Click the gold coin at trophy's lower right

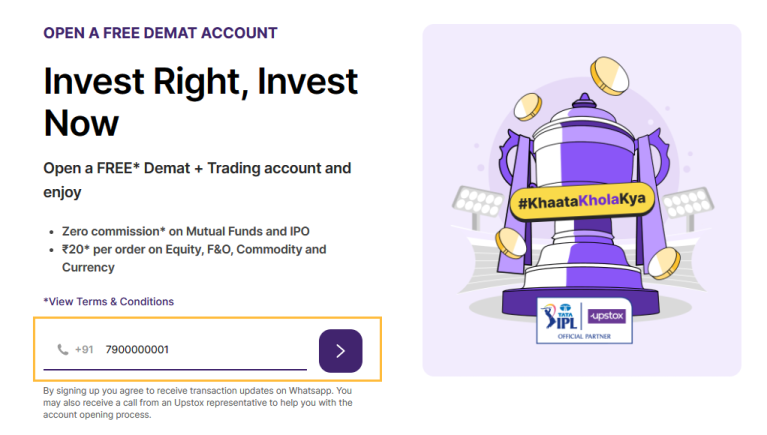(664, 263)
